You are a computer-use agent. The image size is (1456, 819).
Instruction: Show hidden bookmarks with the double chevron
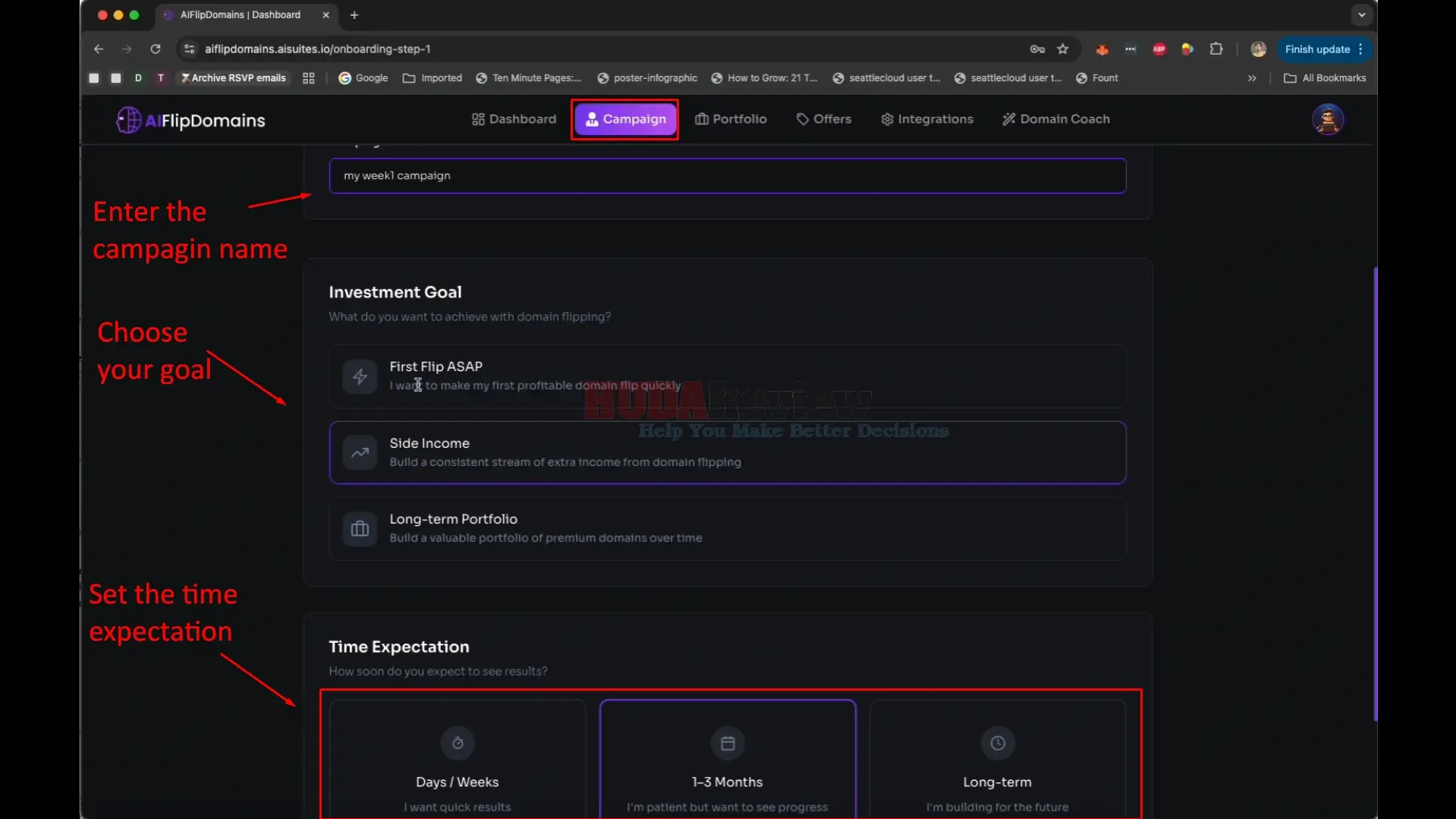tap(1252, 78)
